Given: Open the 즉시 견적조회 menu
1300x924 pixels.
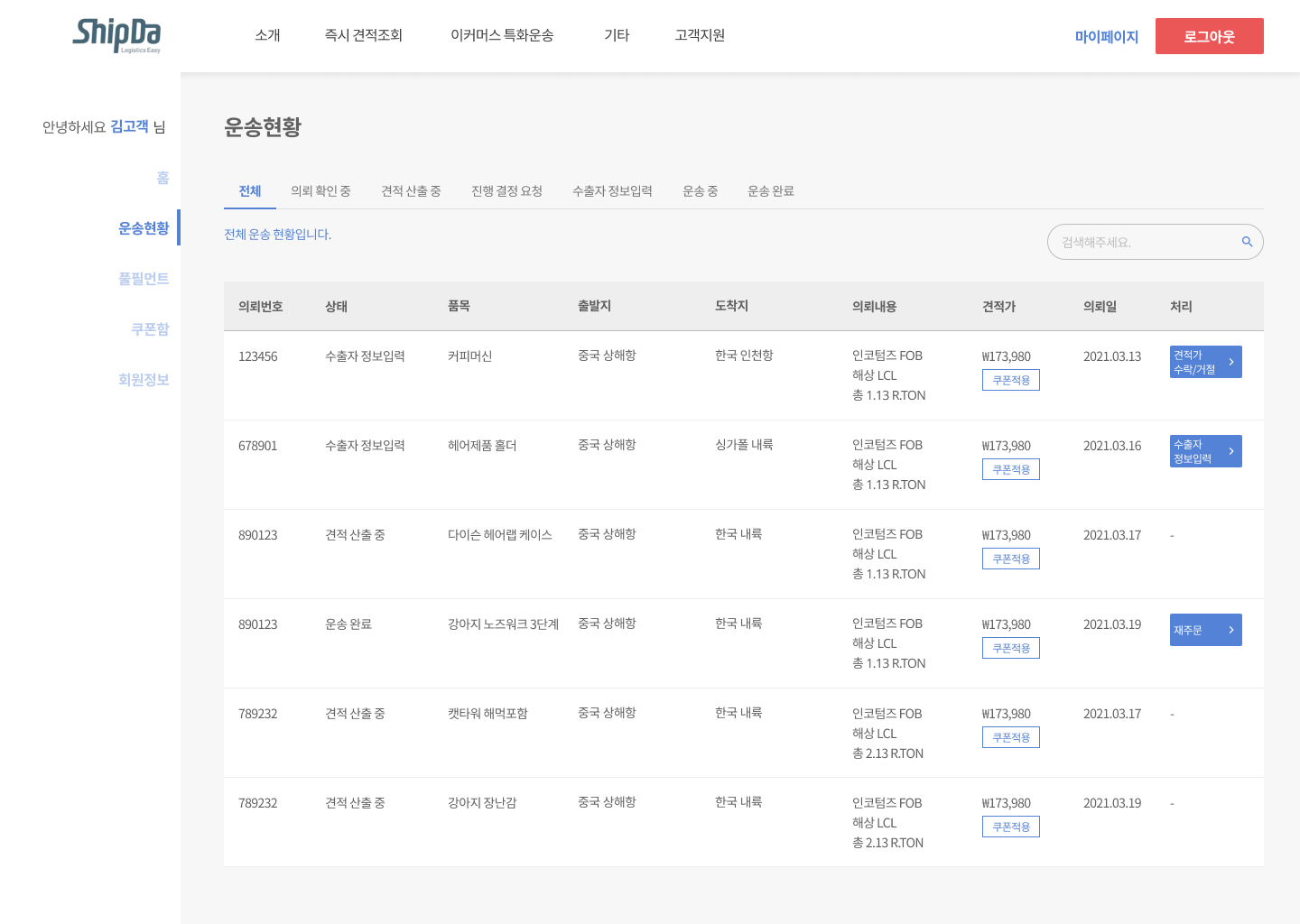Looking at the screenshot, I should pos(363,35).
